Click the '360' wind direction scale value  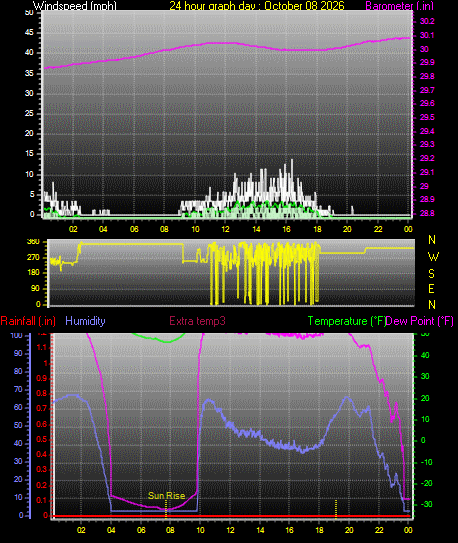(33, 242)
